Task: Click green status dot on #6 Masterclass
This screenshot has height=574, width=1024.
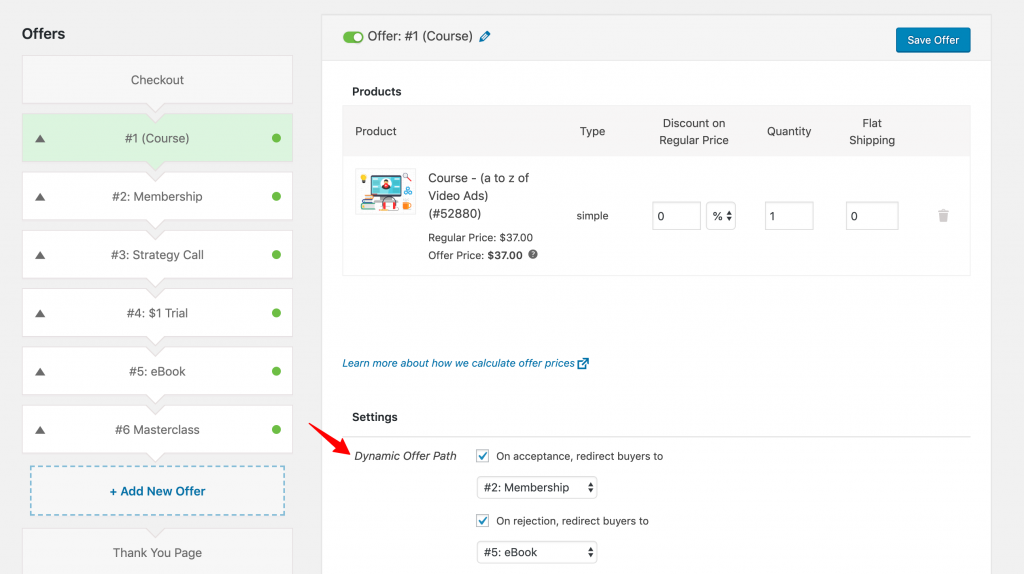Action: click(x=276, y=429)
